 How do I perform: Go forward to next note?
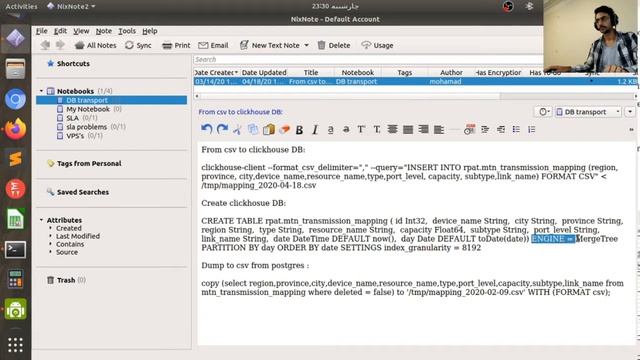pos(60,45)
